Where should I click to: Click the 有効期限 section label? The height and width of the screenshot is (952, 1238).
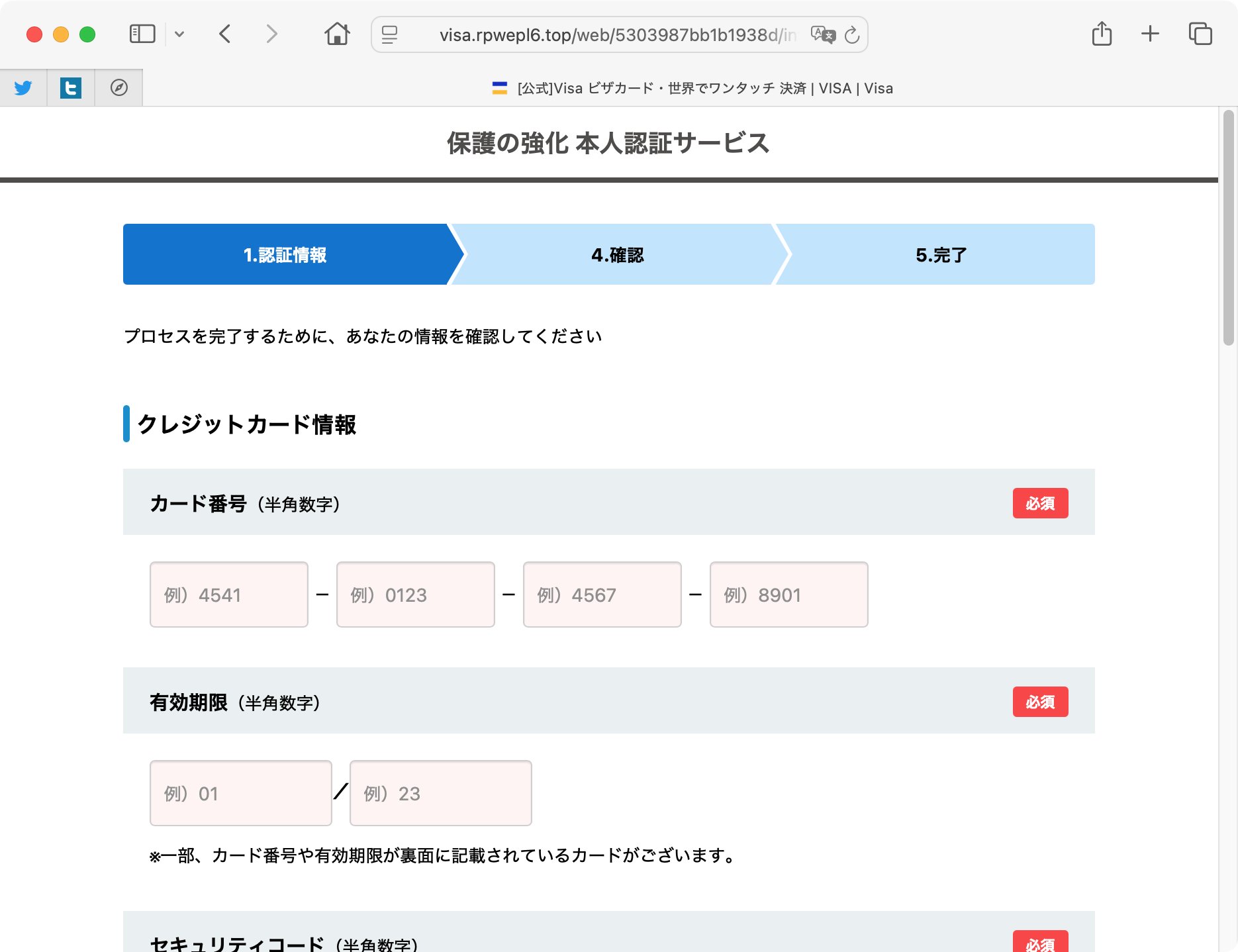tap(236, 702)
